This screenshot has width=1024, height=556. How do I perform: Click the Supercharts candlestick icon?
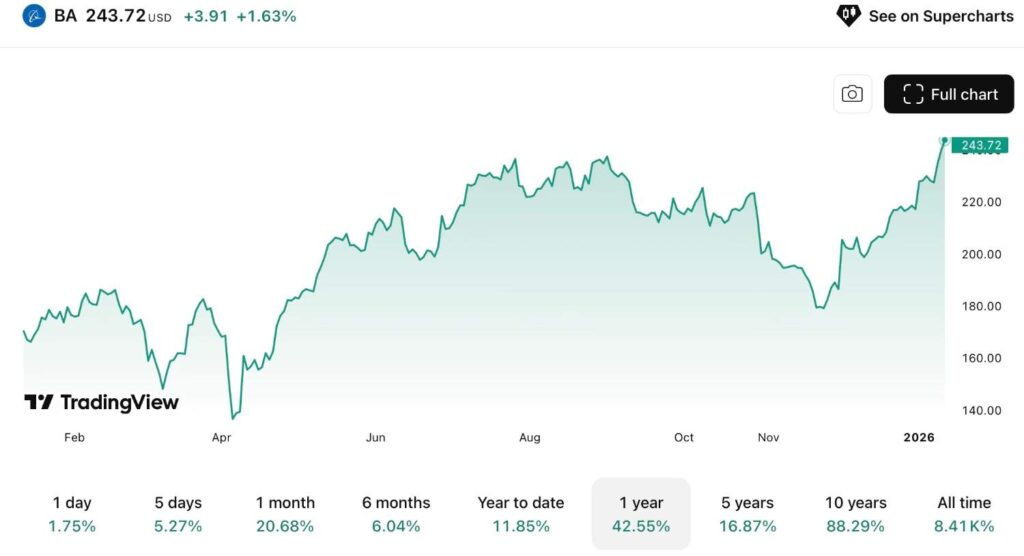(848, 15)
